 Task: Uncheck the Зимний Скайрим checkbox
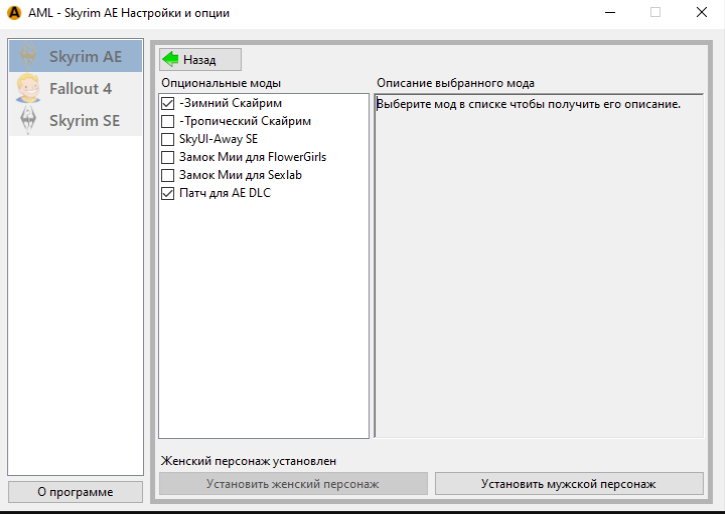168,103
